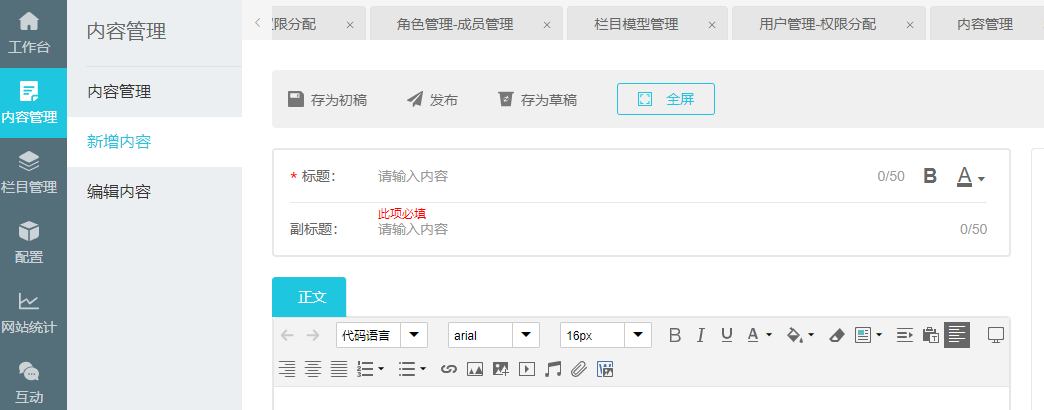Toggle bold in the body editor toolbar
Image resolution: width=1044 pixels, height=410 pixels.
(x=674, y=335)
